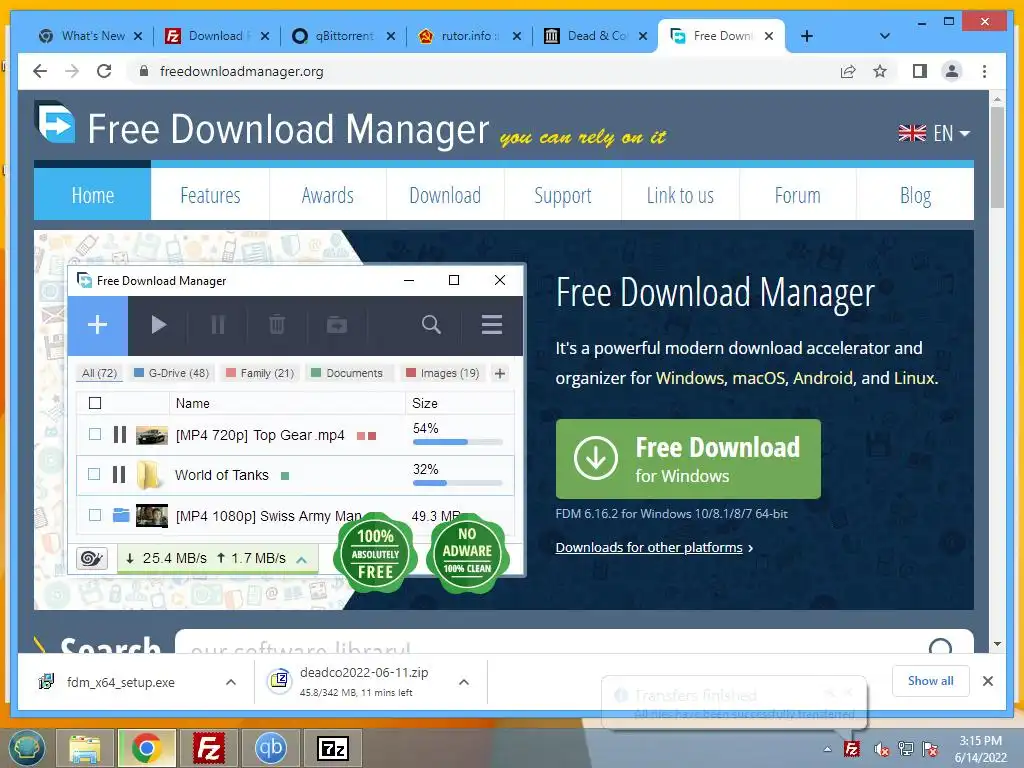Viewport: 1024px width, 768px height.
Task: Open the Forum menu item
Action: (797, 195)
